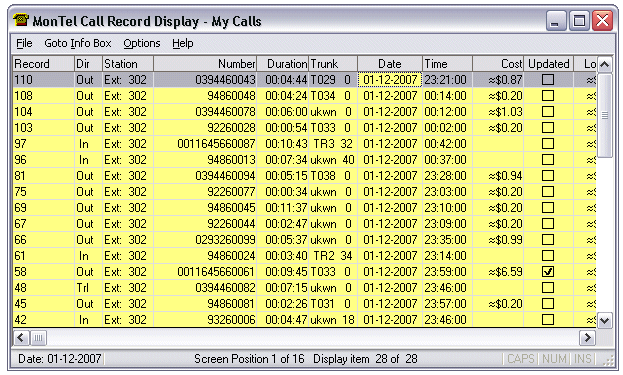Tick the Updated checkbox for record 103
This screenshot has width=623, height=375.
548,128
